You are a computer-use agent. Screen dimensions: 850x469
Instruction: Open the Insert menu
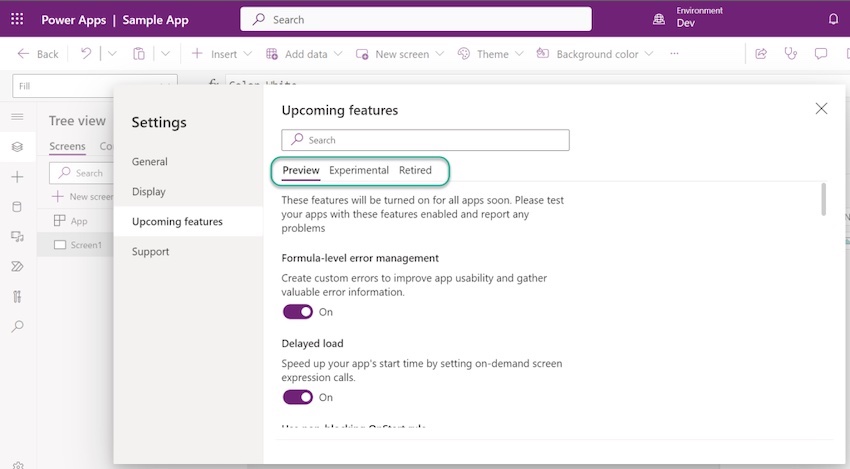[x=214, y=54]
